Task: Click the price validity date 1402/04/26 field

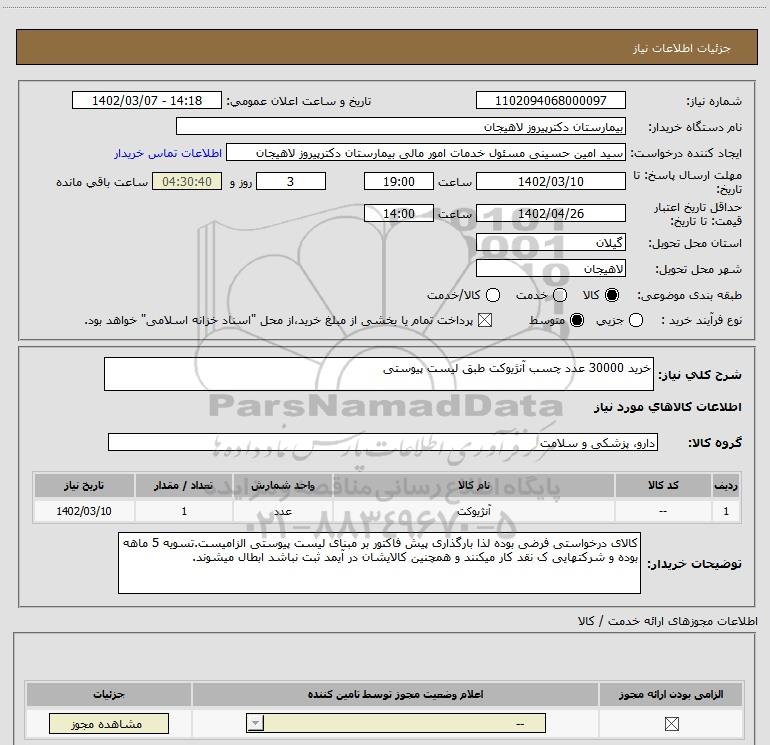Action: pos(550,213)
